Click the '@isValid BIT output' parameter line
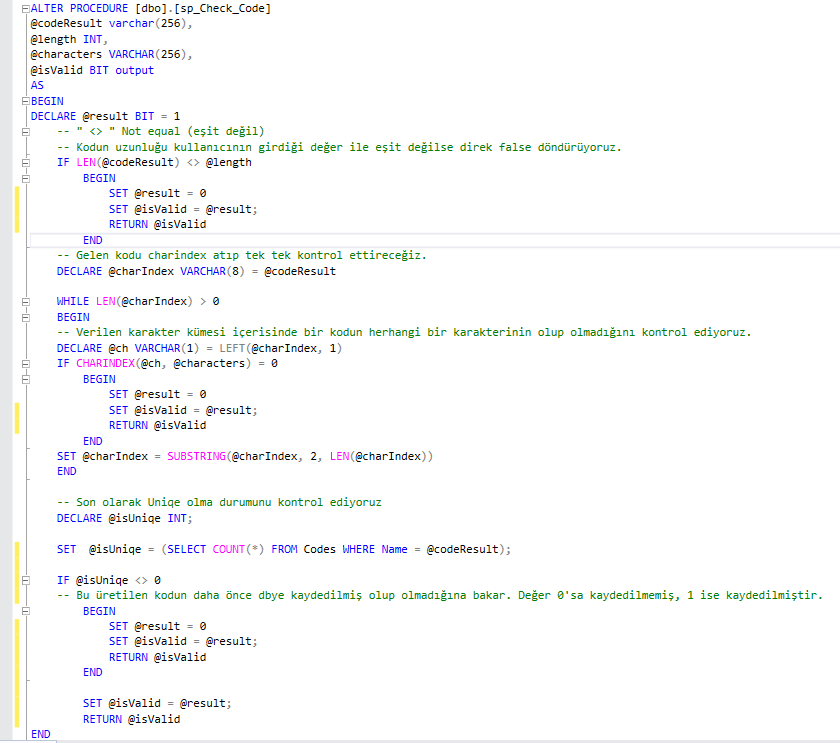Screen dimensions: 840x743 click(92, 70)
